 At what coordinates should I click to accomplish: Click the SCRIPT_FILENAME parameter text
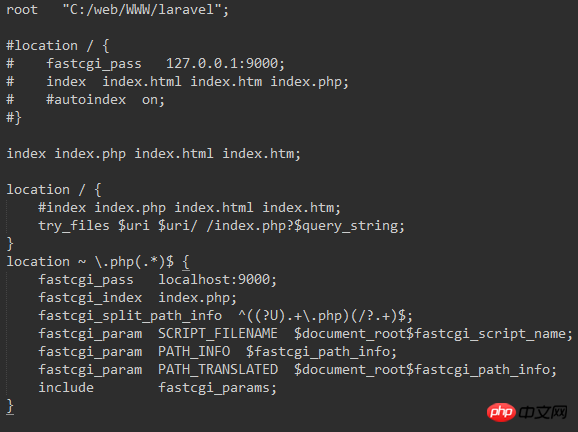pos(218,334)
